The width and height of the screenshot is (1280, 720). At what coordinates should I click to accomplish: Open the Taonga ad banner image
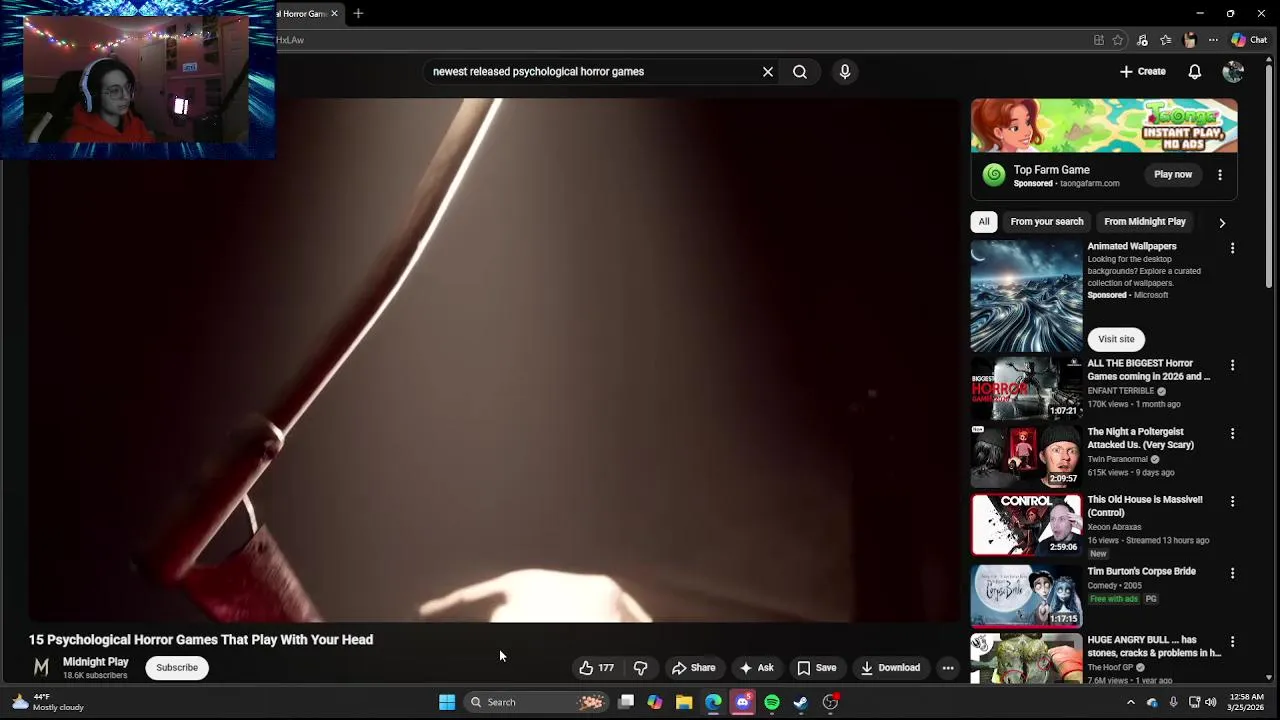[1104, 125]
